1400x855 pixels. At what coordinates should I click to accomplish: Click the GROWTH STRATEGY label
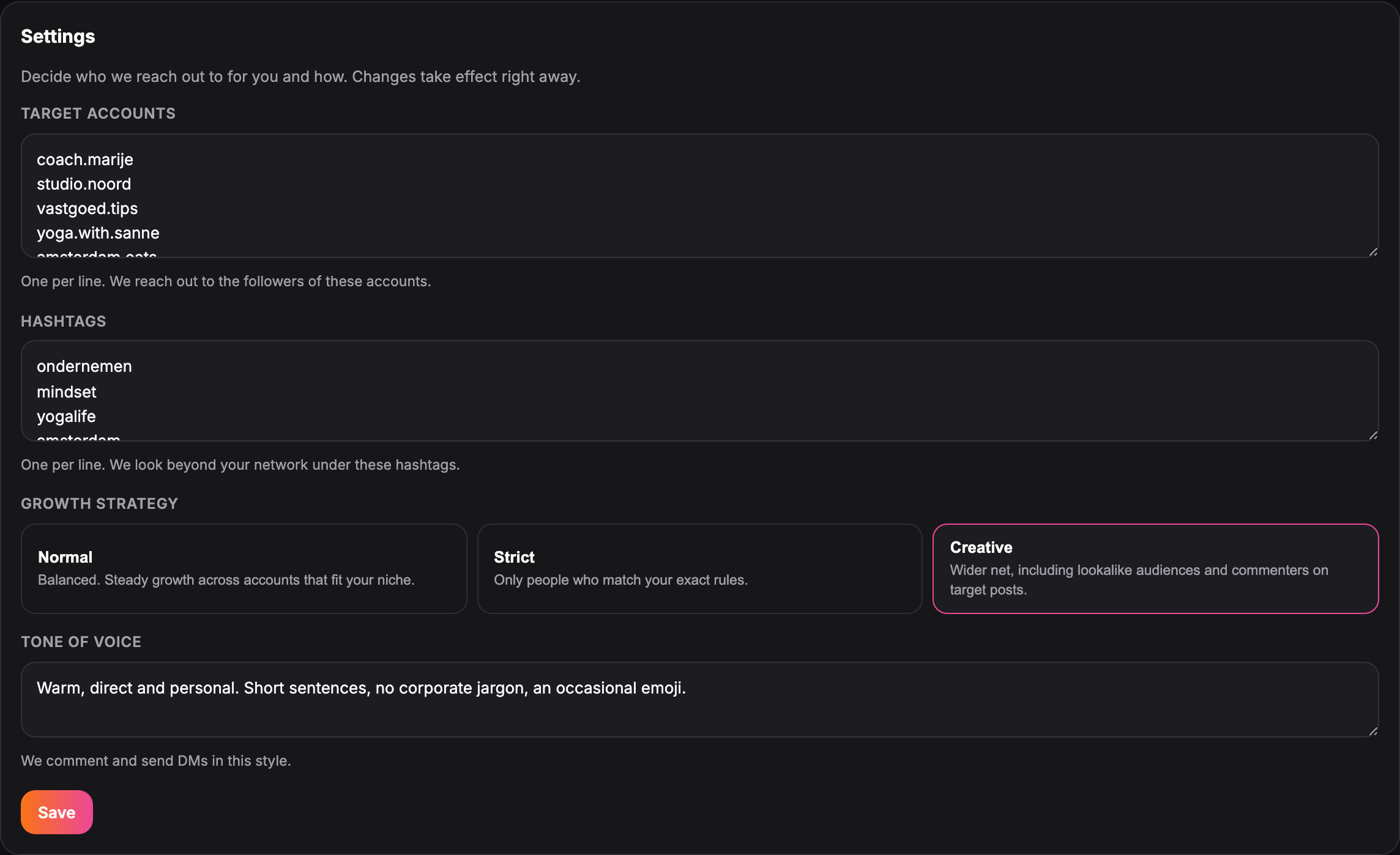point(100,503)
